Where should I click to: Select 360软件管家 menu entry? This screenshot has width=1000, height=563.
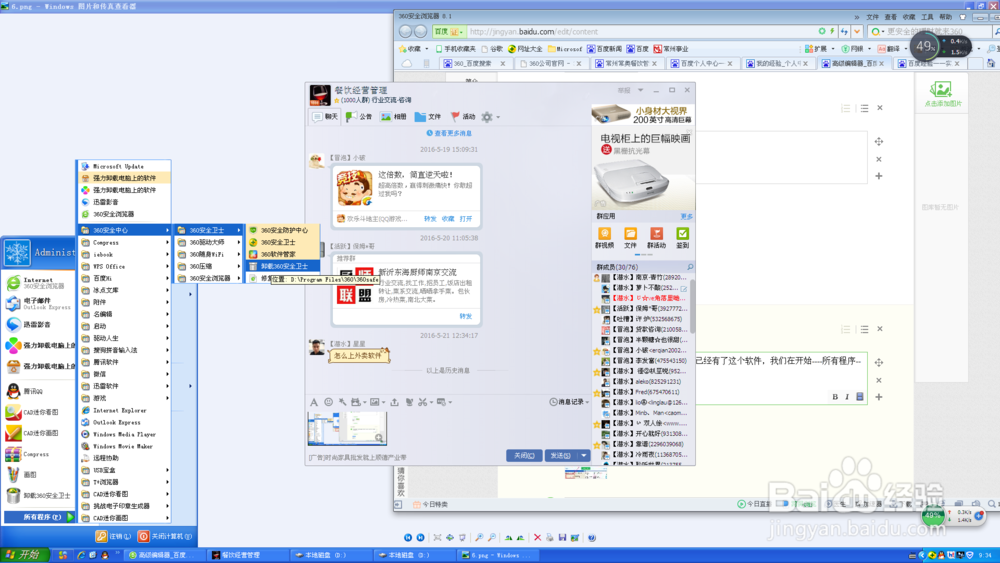[283, 254]
